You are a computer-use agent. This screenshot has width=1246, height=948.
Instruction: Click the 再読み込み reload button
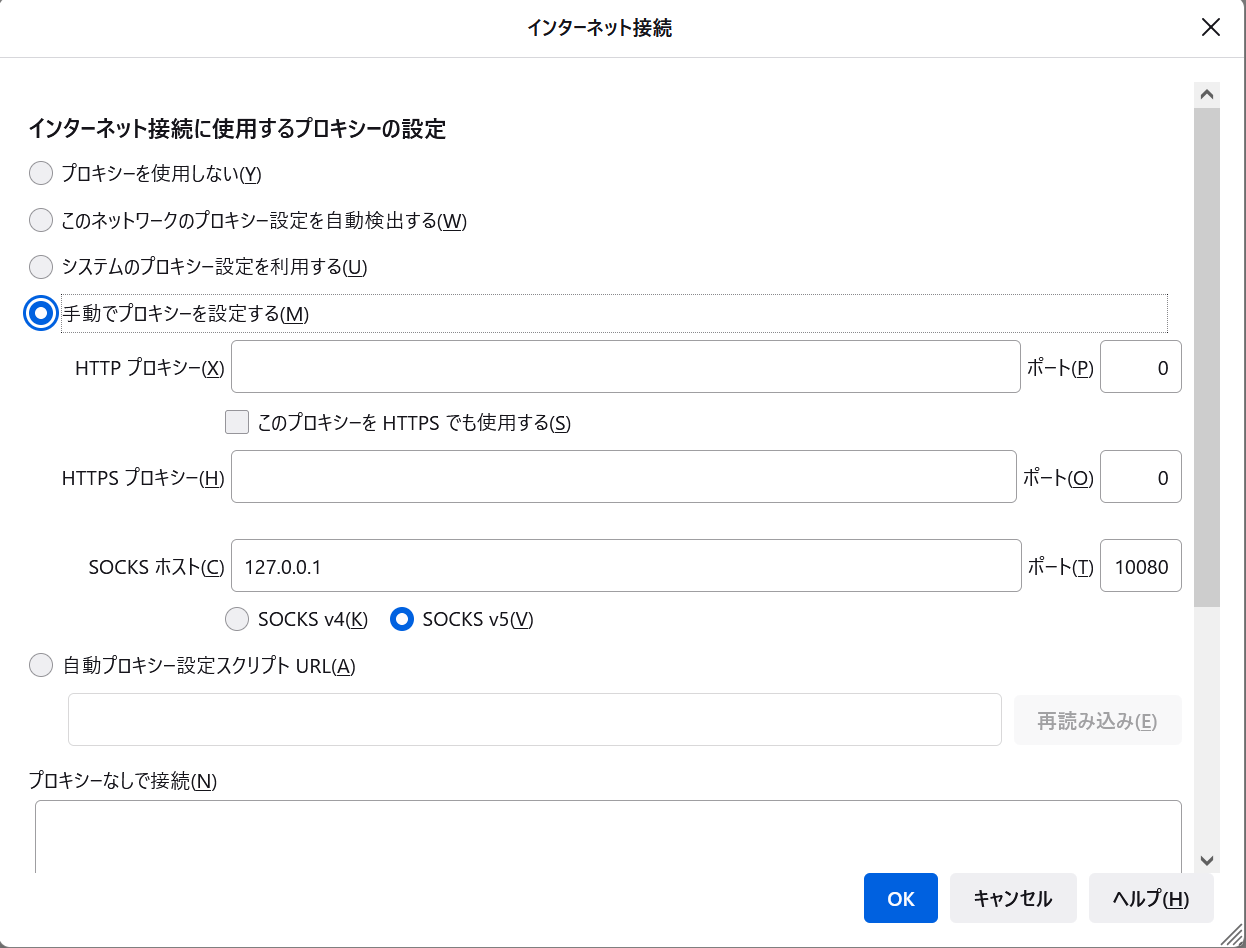pos(1098,719)
